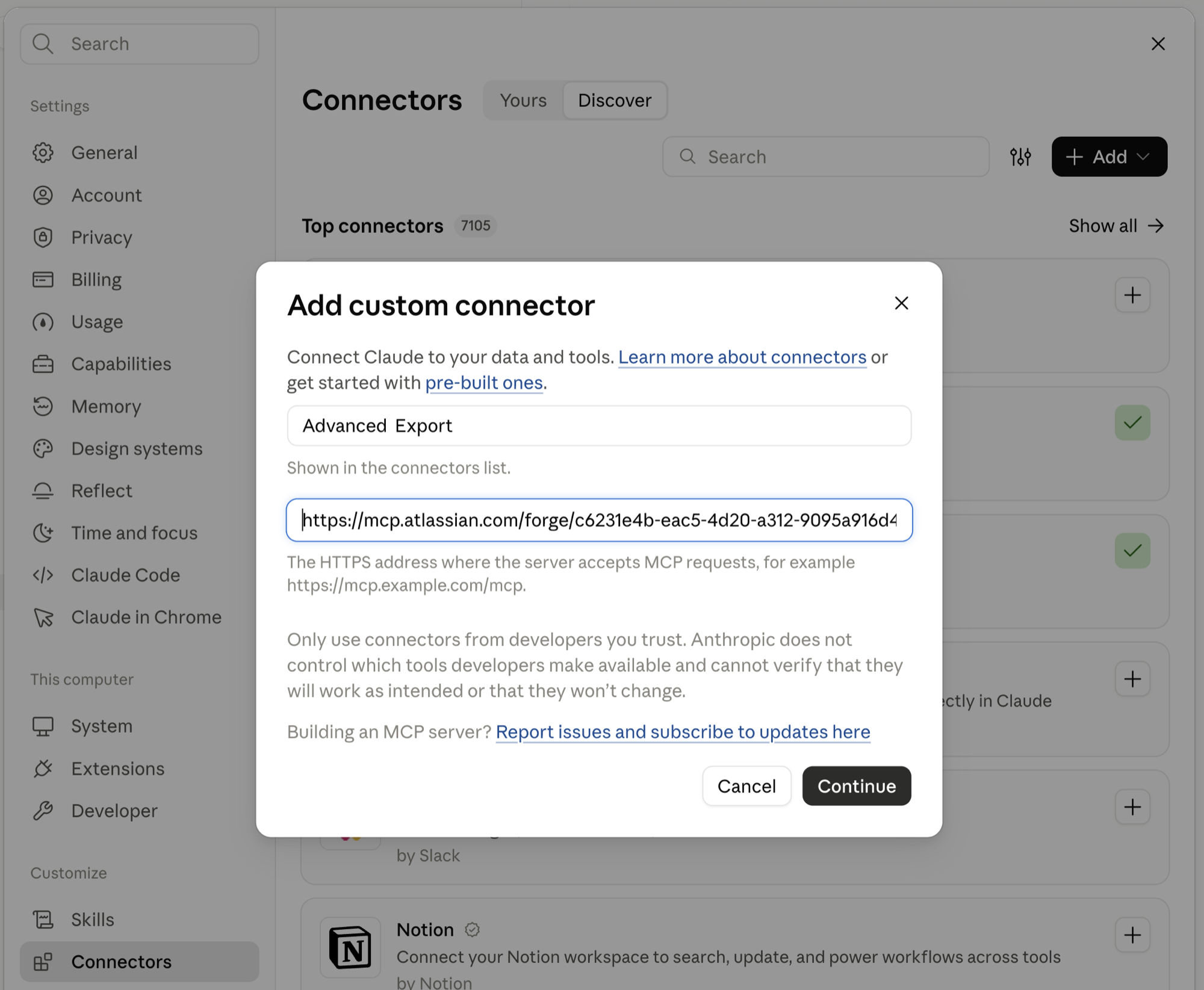Click the connectors search box
Image resolution: width=1204 pixels, height=990 pixels.
(825, 156)
